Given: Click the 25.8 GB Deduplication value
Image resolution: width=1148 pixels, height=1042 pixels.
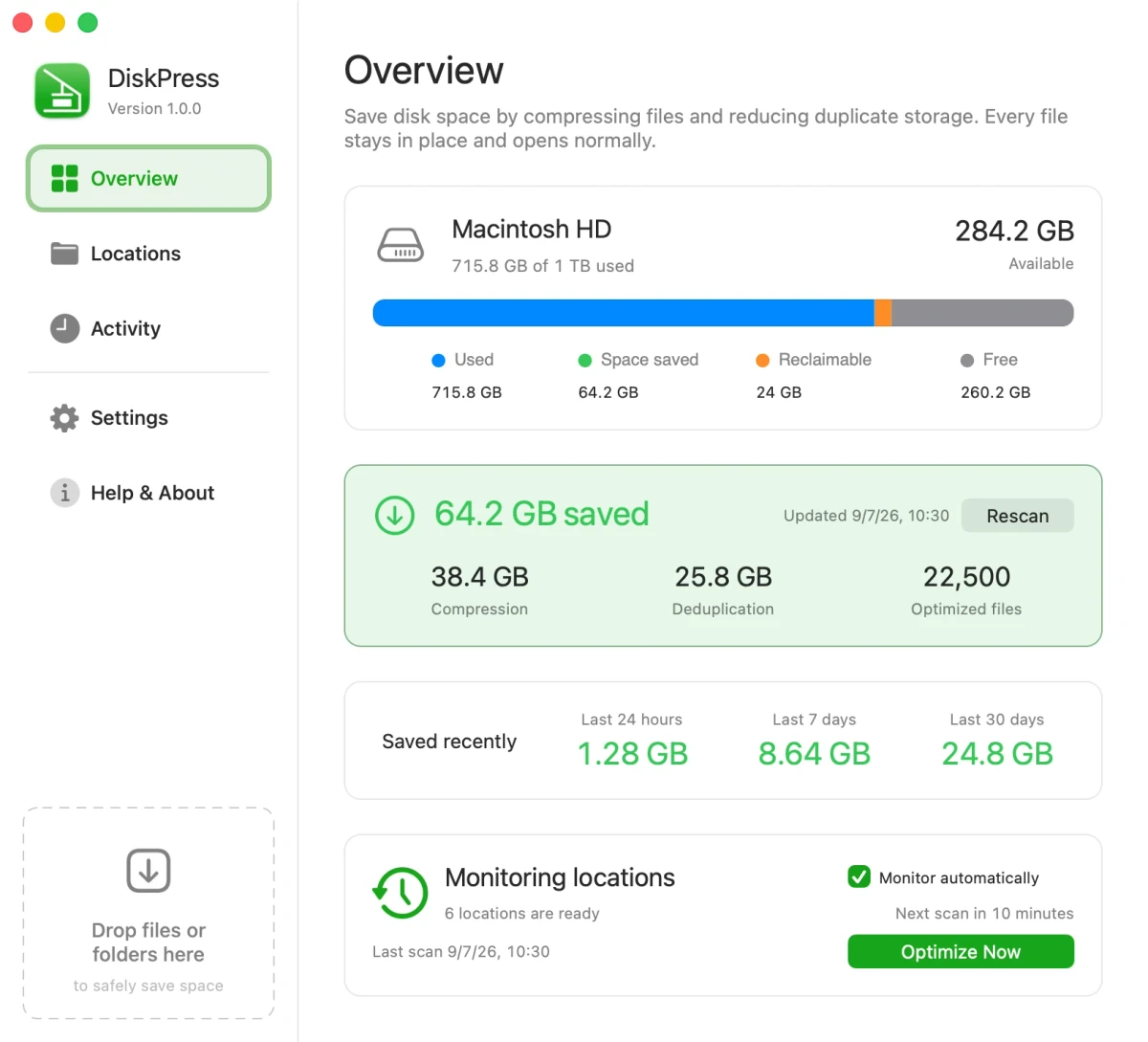Looking at the screenshot, I should (723, 577).
